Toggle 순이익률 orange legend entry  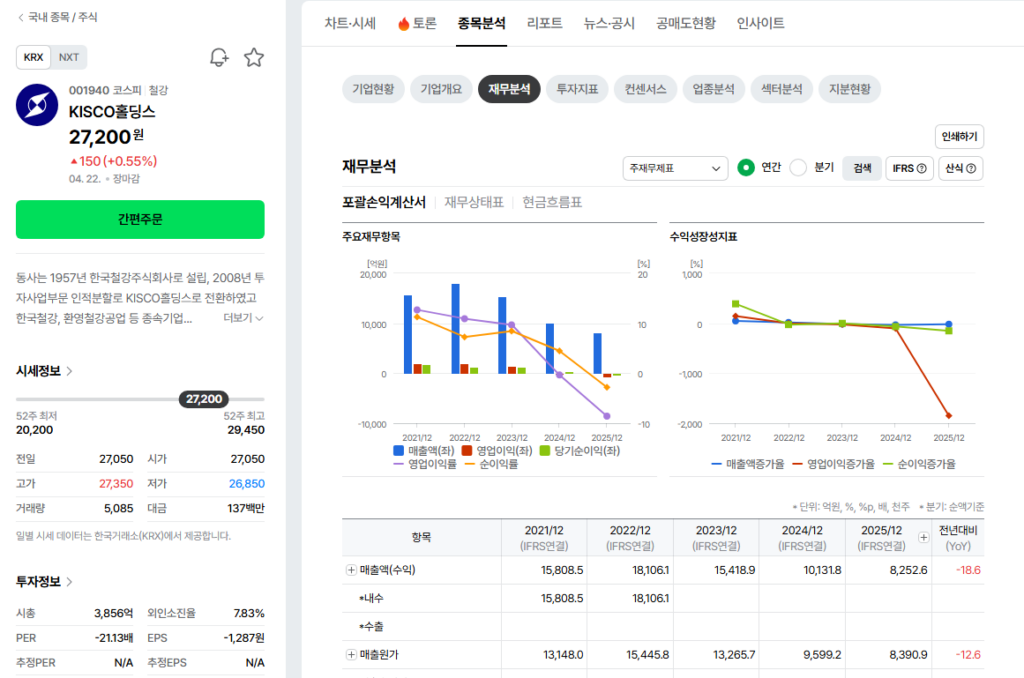point(491,464)
